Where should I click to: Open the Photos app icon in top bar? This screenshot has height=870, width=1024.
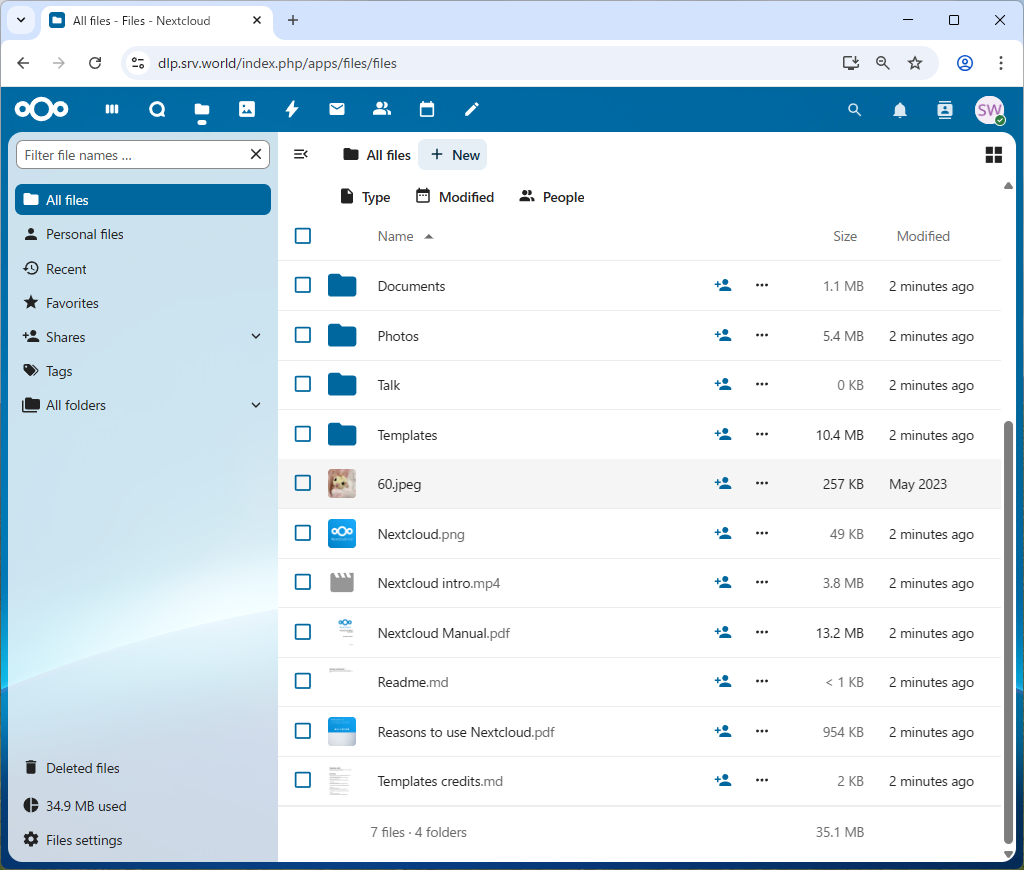(x=247, y=110)
